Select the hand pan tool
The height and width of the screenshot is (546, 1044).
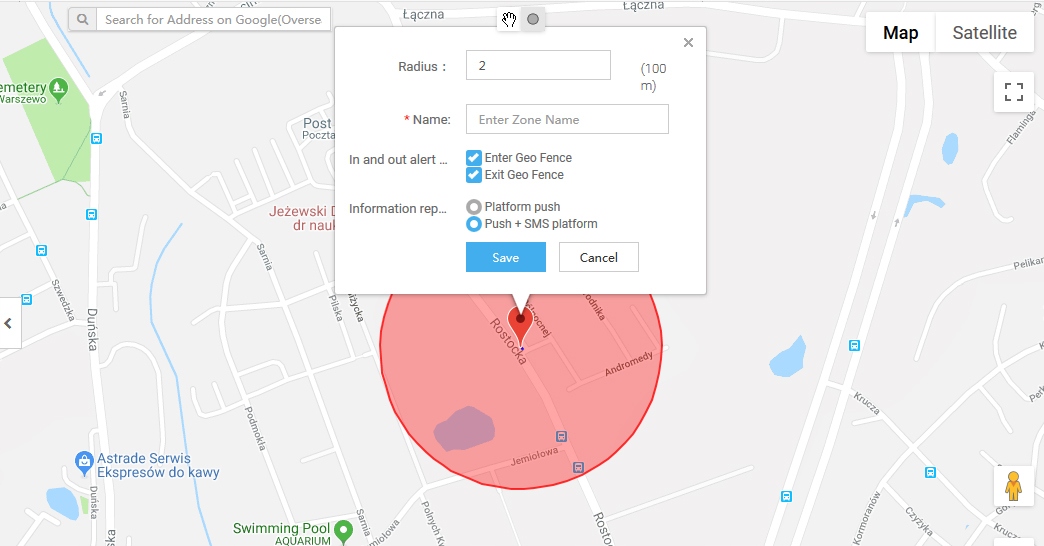click(x=510, y=19)
